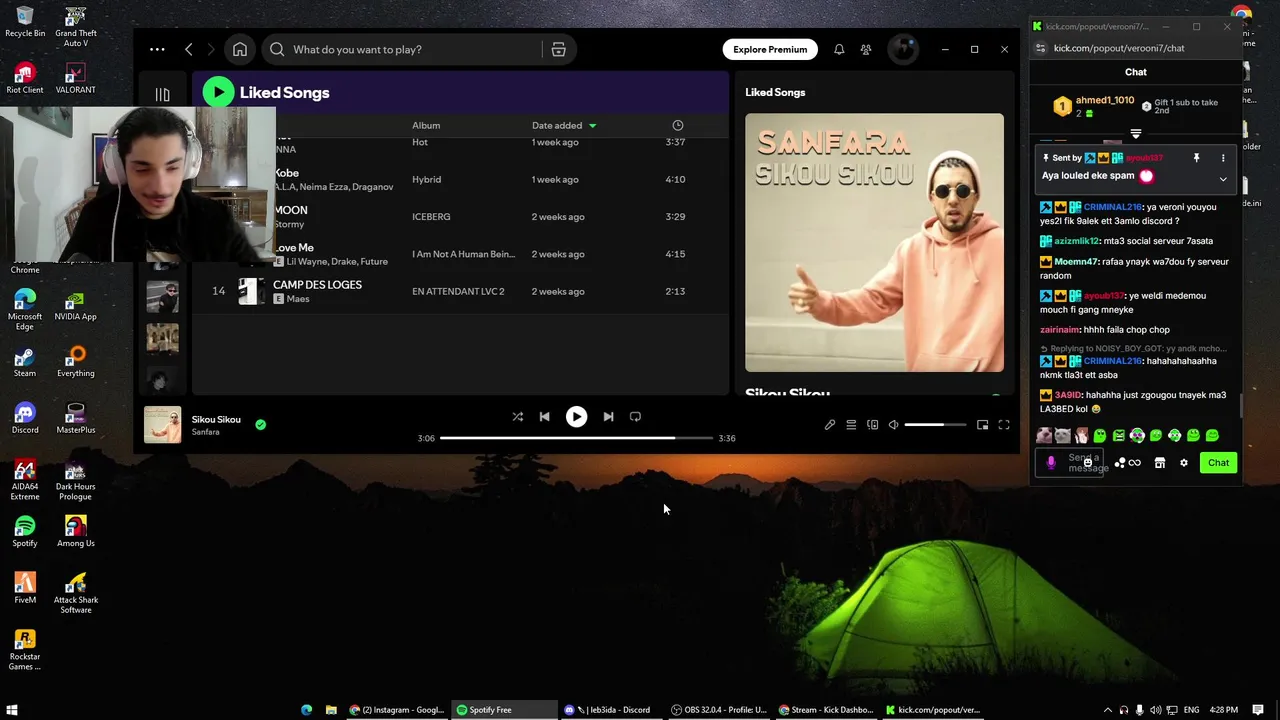Click the Album column header
1280x720 pixels.
coord(426,125)
